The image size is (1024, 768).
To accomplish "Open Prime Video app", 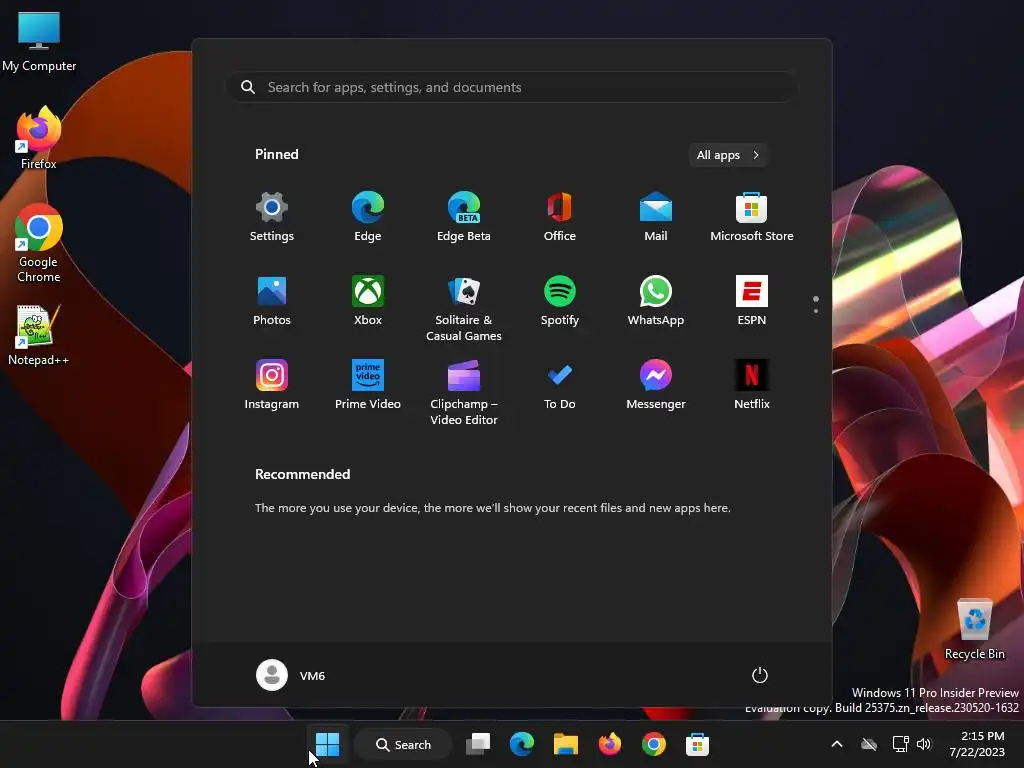I will coord(368,385).
